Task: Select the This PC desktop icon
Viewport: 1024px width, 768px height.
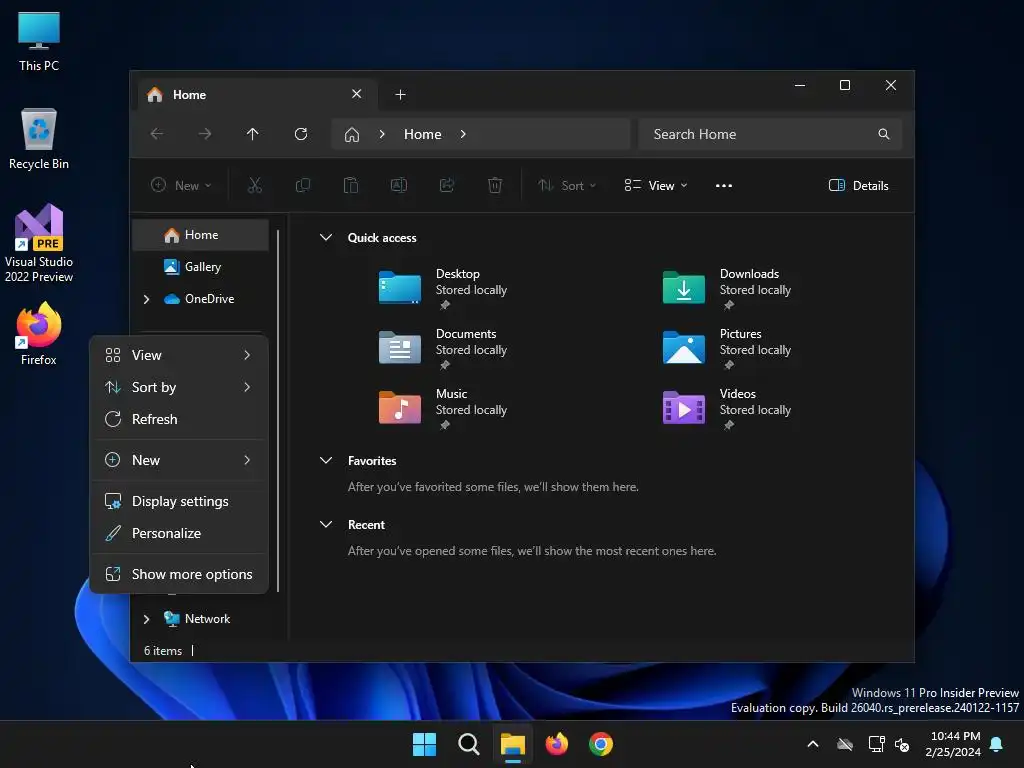Action: coord(39,40)
